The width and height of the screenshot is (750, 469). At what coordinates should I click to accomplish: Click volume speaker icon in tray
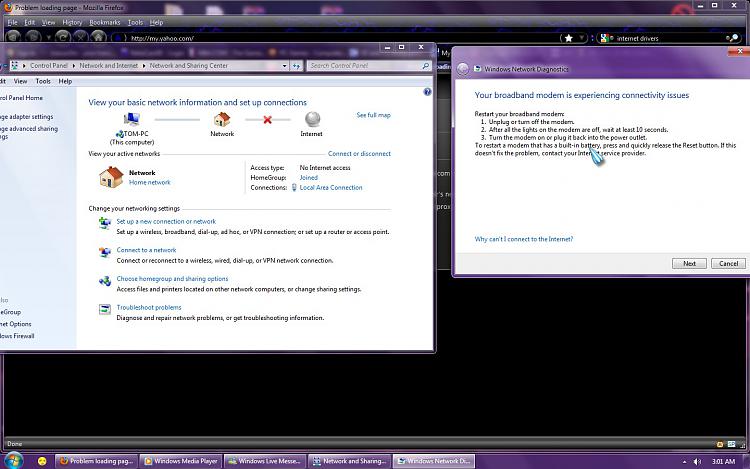click(x=697, y=461)
